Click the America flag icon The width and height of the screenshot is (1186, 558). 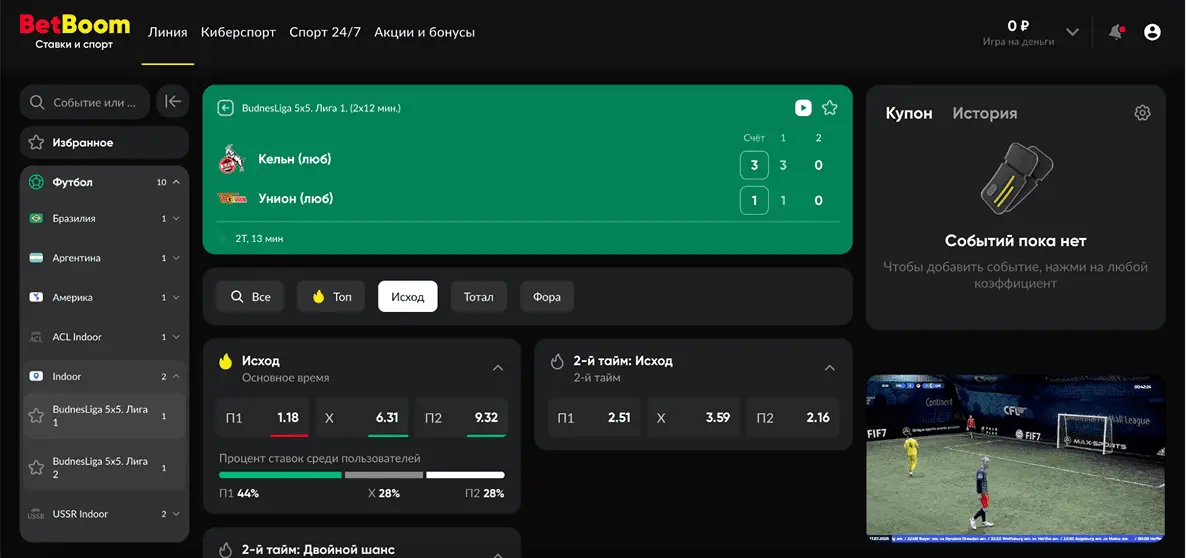point(36,297)
